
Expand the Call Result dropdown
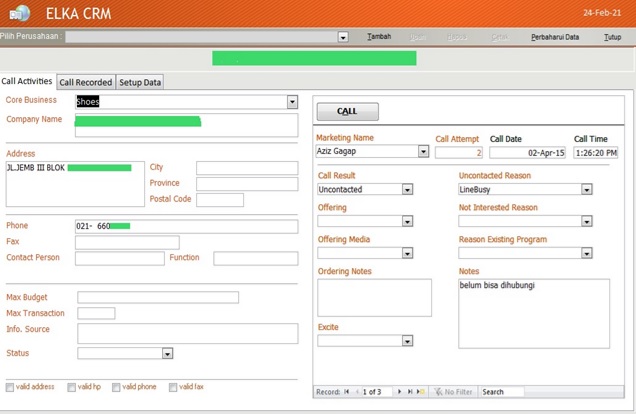pyautogui.click(x=407, y=189)
